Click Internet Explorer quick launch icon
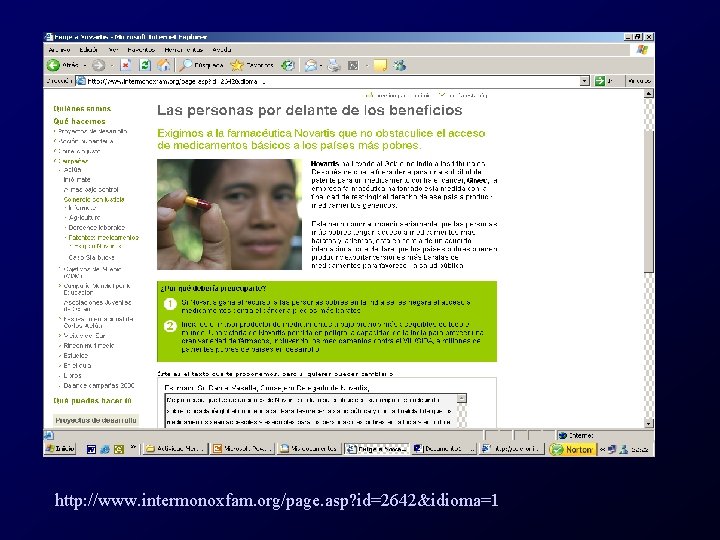 point(105,449)
